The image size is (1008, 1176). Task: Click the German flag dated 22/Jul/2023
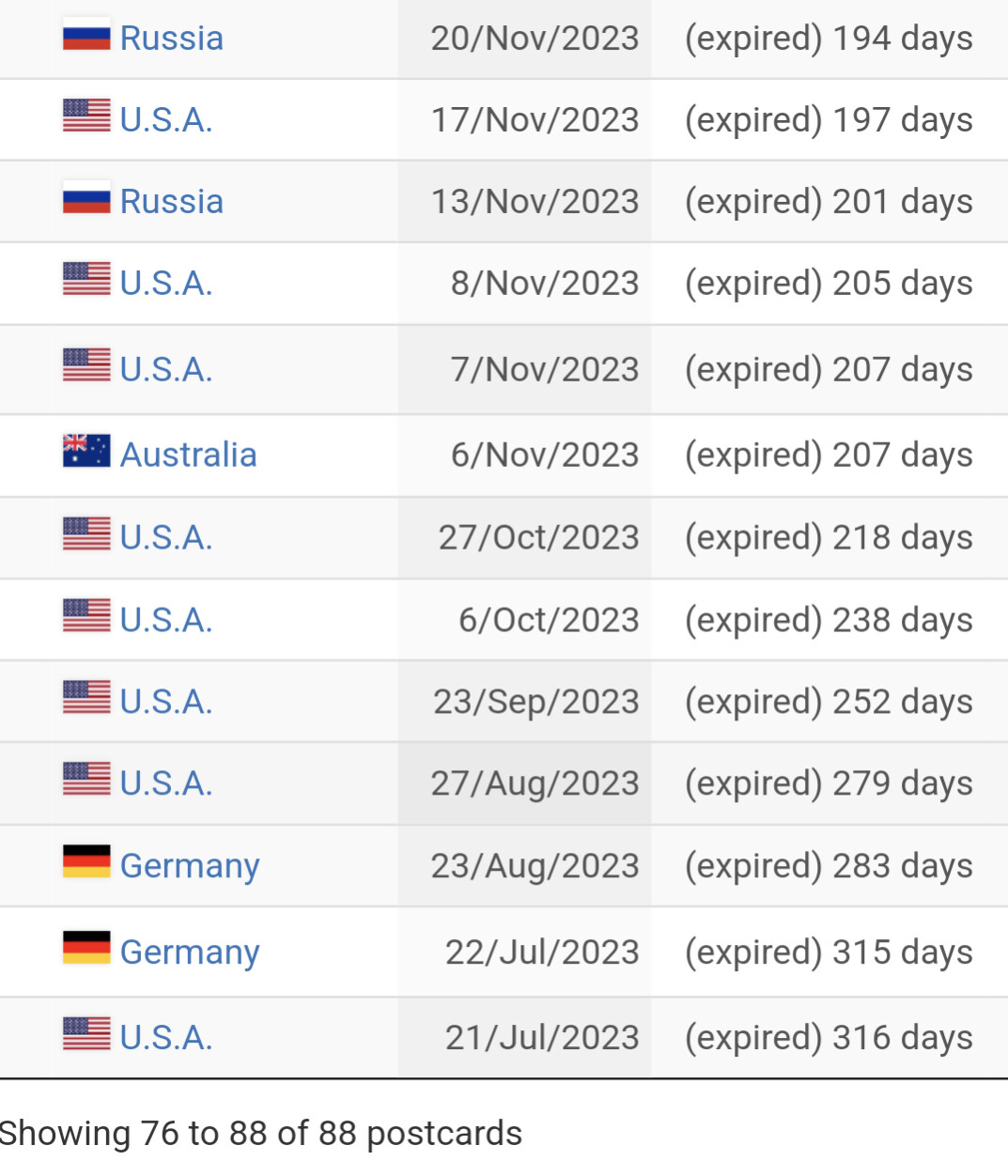[86, 947]
